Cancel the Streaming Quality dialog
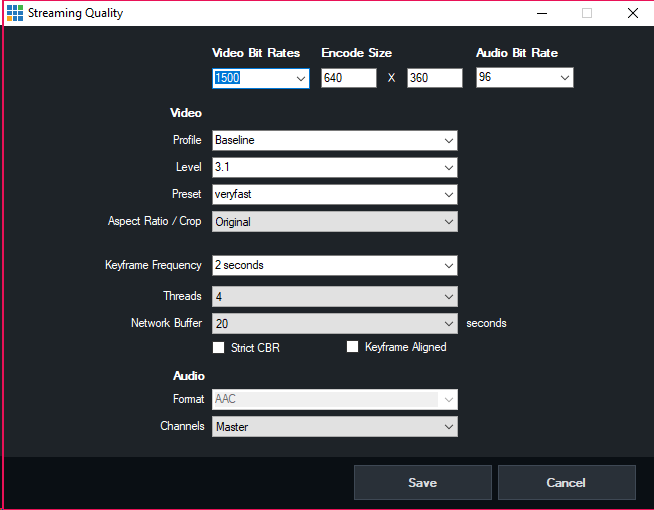The image size is (654, 510). [567, 482]
